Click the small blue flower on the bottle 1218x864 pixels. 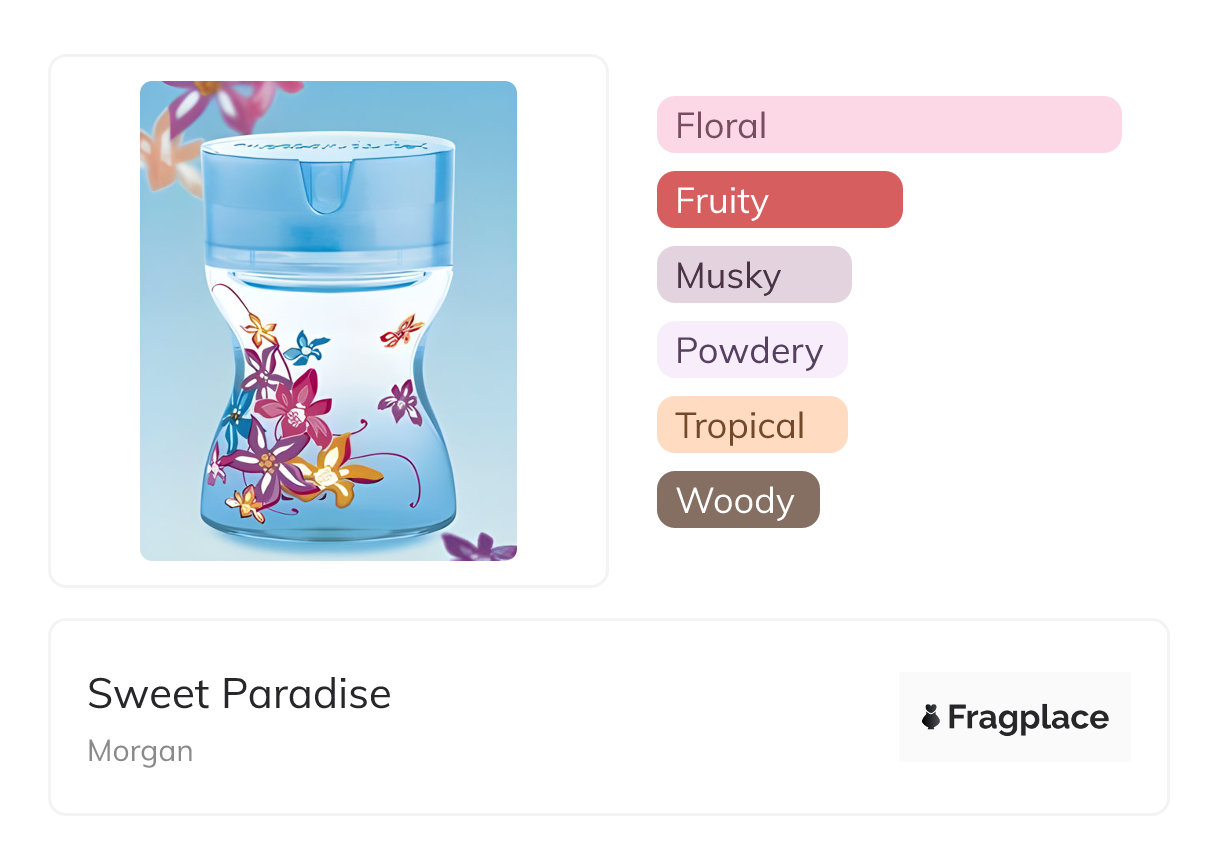[305, 349]
